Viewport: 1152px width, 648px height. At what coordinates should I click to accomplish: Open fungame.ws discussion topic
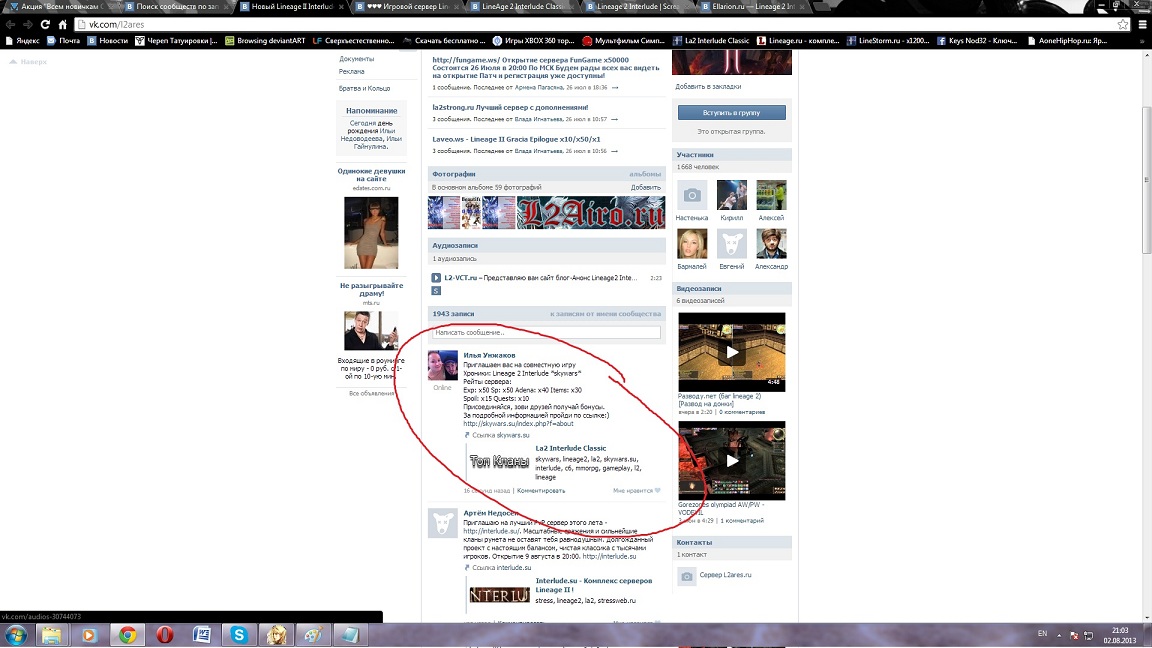[545, 68]
